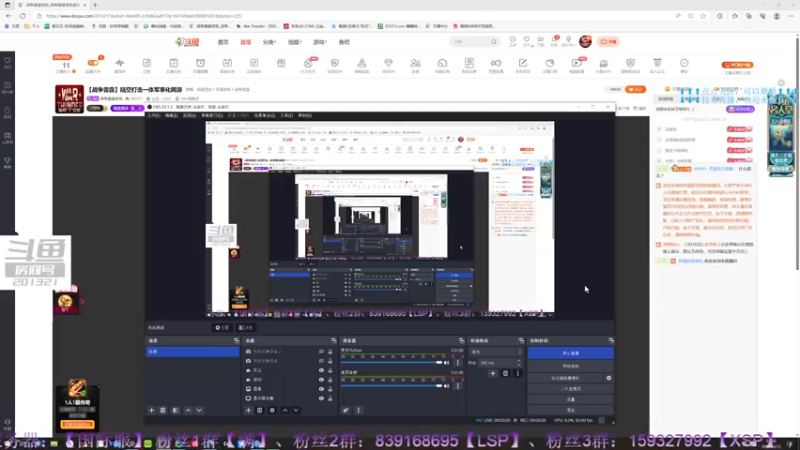Mute the first audio mixer channel
Viewport: 800px width, 450px height.
(x=447, y=363)
